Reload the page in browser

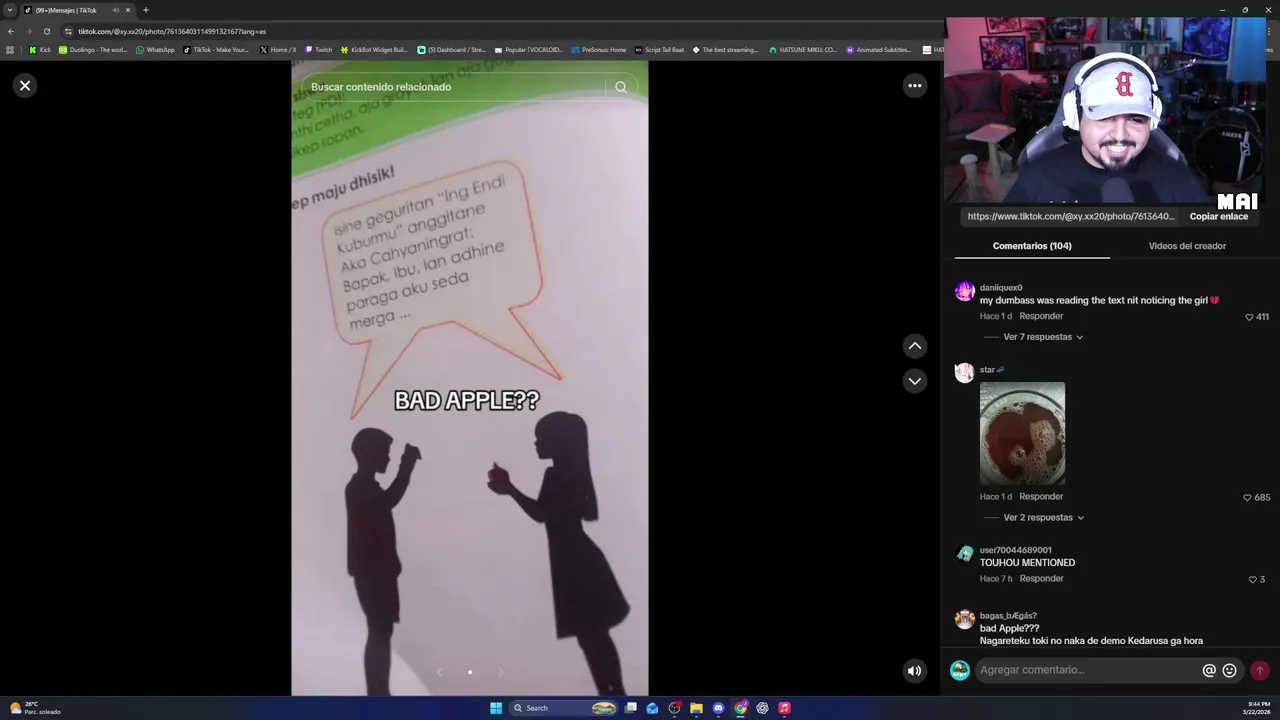(x=46, y=31)
